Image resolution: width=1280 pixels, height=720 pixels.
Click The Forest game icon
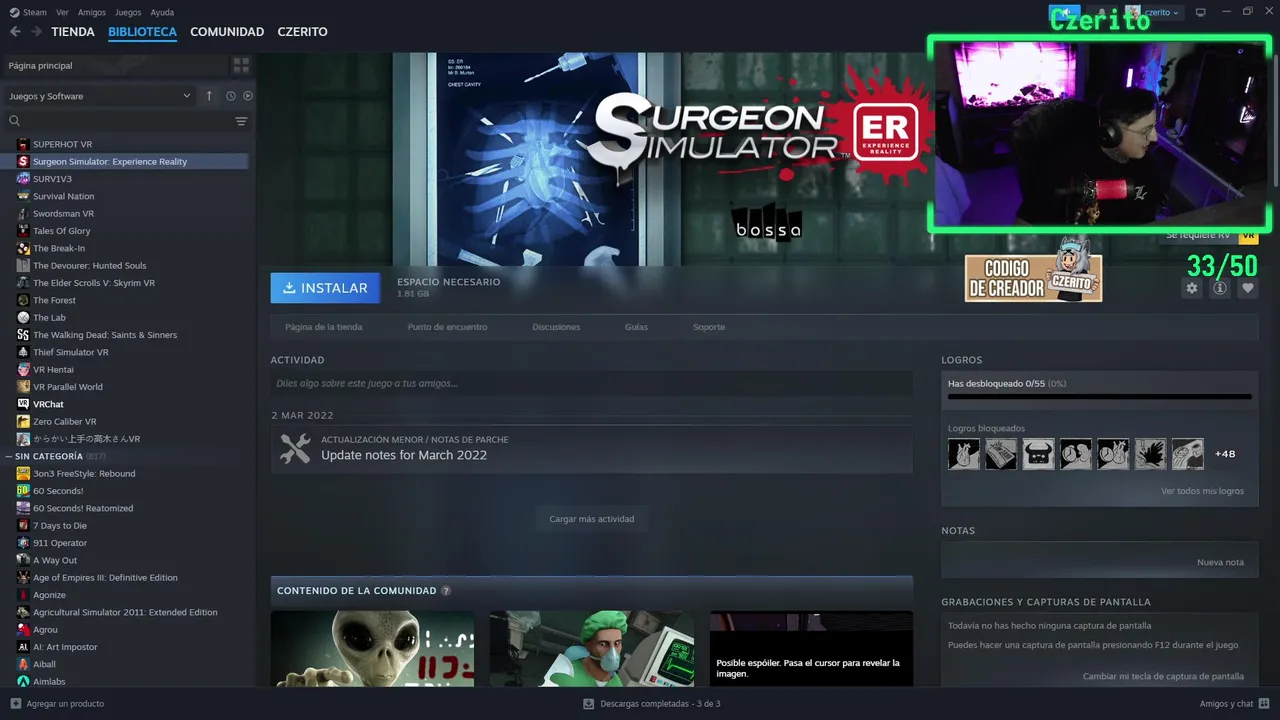(23, 300)
